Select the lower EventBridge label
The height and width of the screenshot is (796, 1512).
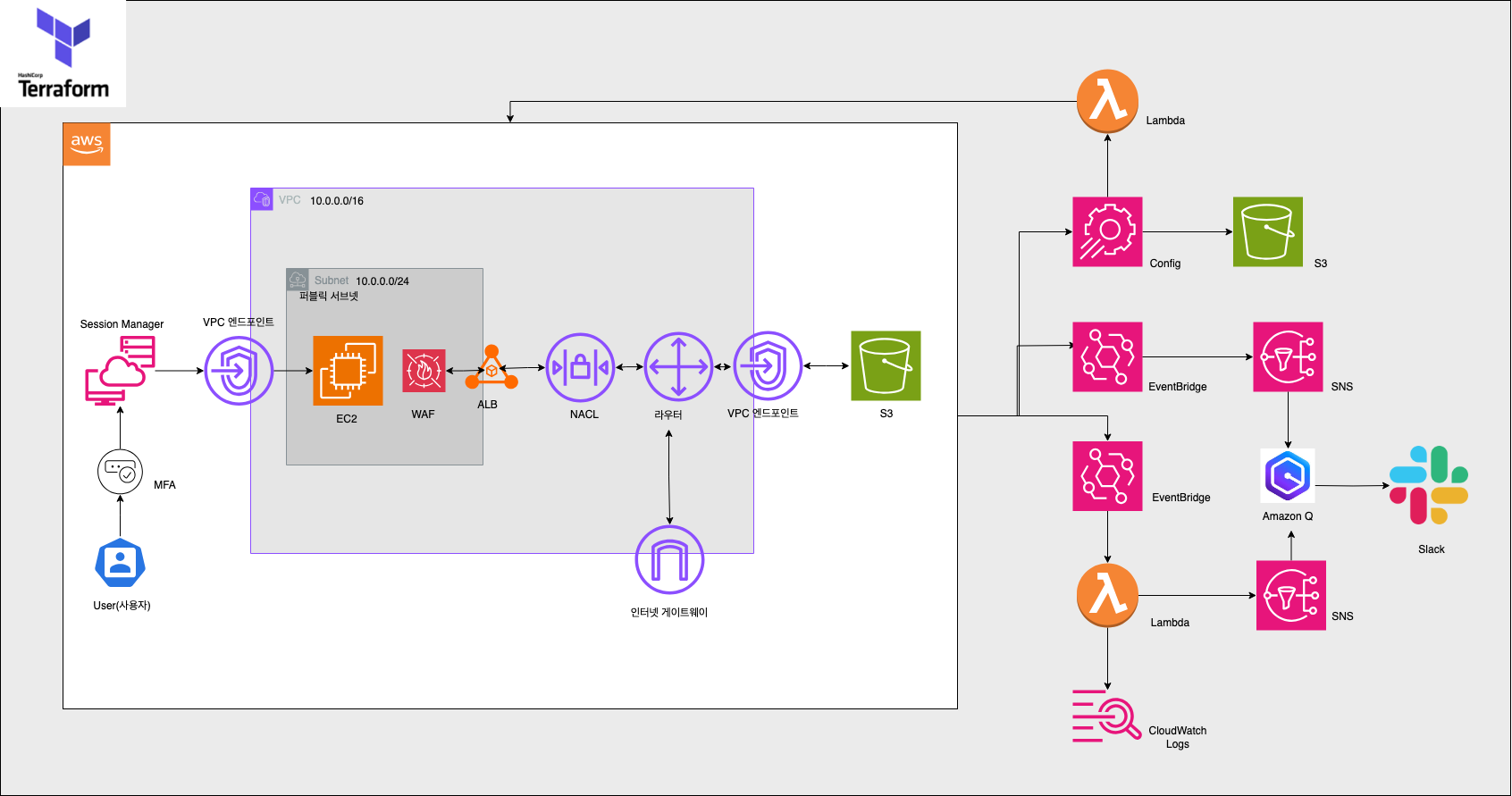[x=1181, y=498]
